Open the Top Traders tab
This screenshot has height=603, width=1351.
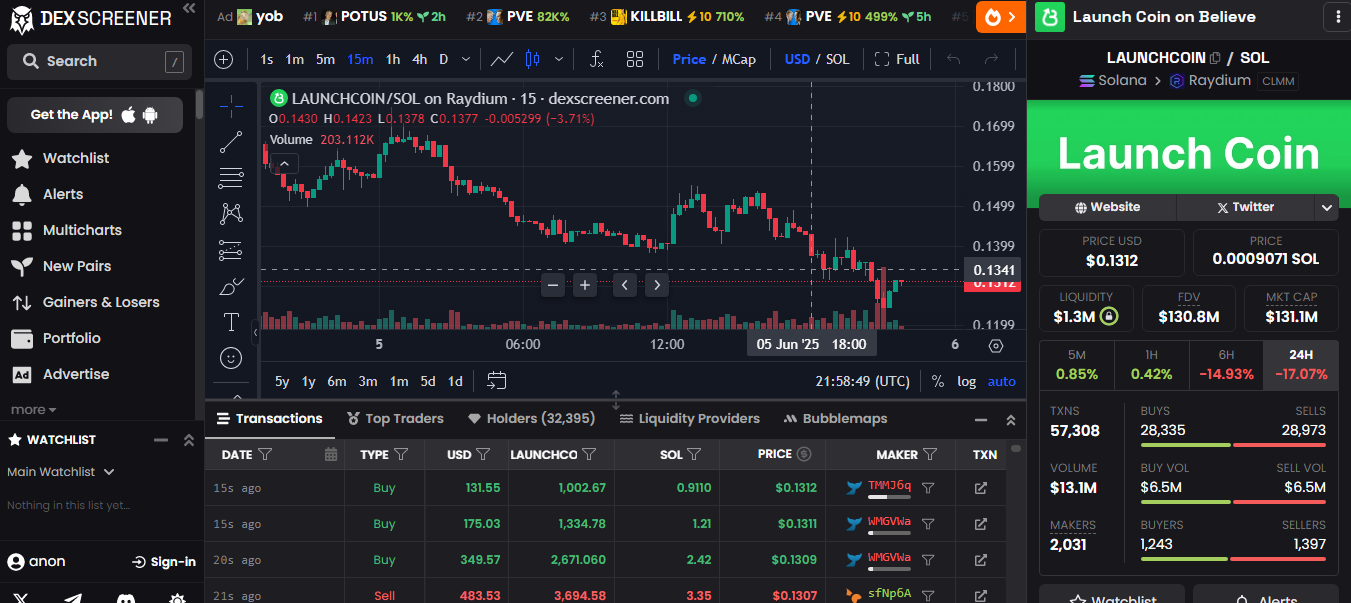tap(395, 418)
